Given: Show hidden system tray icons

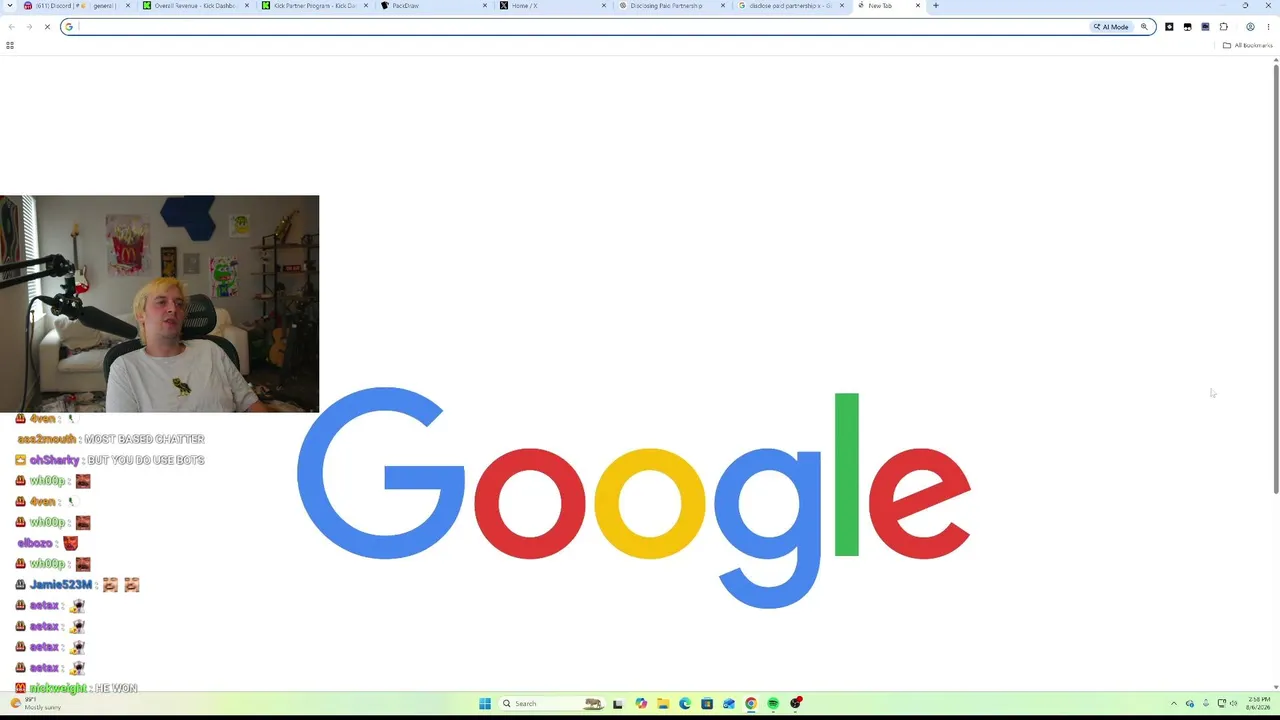Looking at the screenshot, I should point(1174,704).
